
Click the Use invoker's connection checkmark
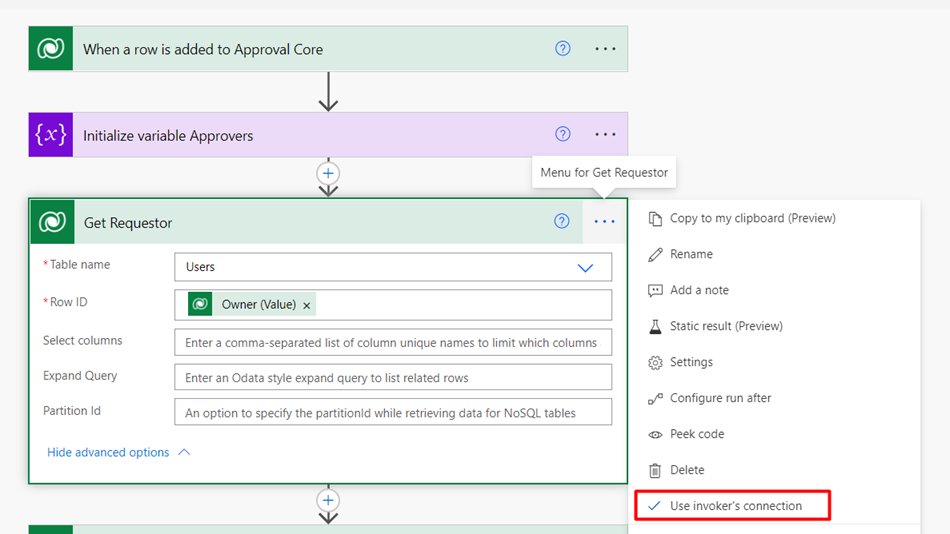coord(654,506)
